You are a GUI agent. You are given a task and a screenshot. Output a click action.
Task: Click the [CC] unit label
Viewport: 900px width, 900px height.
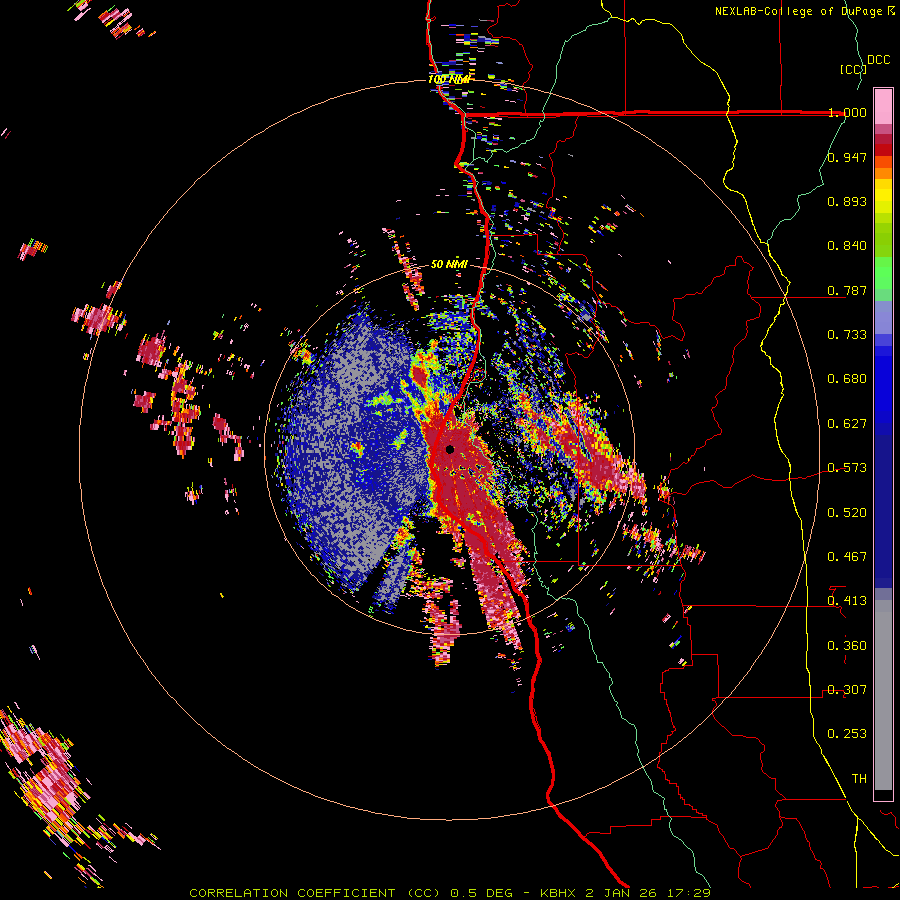(x=853, y=69)
